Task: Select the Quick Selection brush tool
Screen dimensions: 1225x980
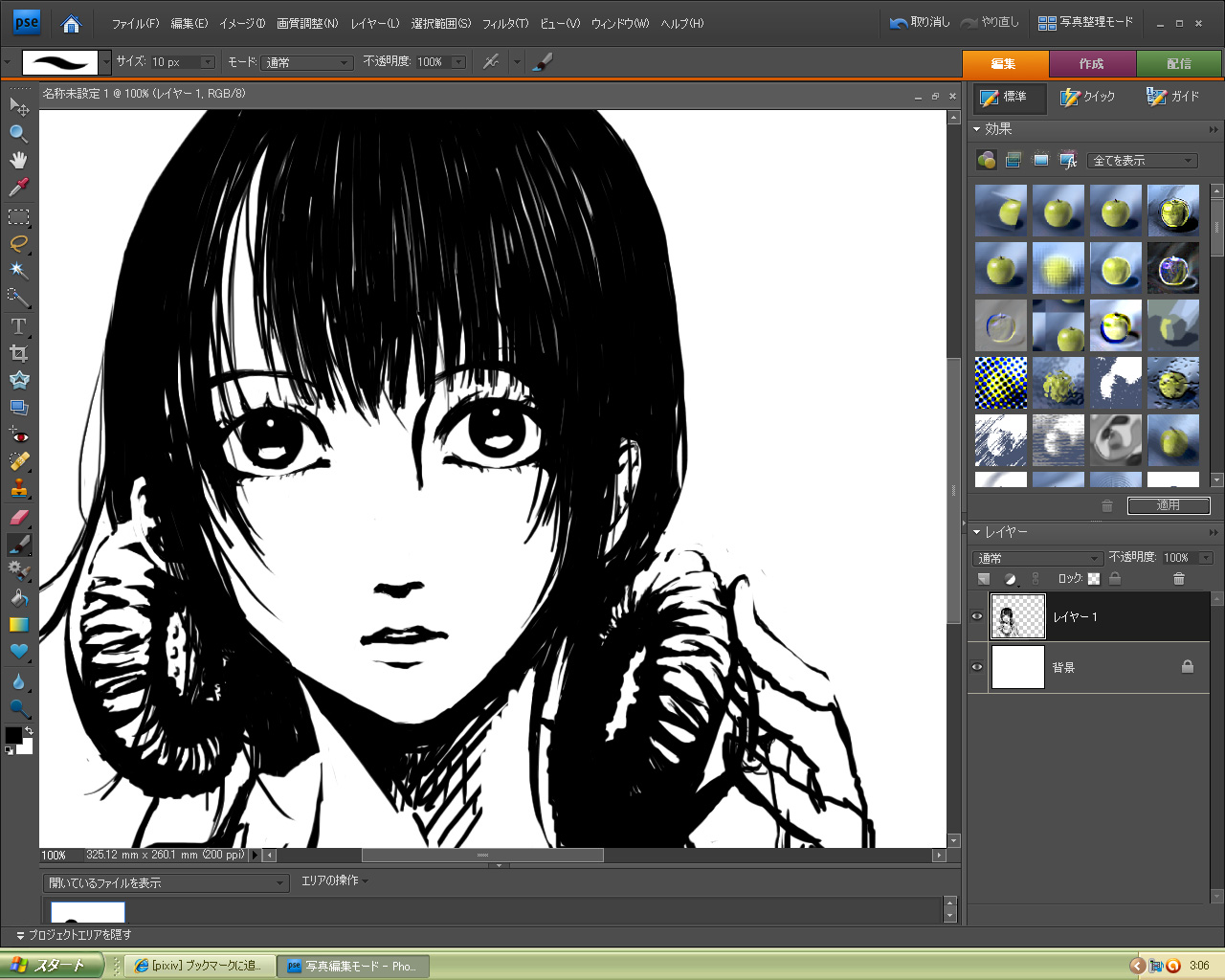Action: [18, 298]
